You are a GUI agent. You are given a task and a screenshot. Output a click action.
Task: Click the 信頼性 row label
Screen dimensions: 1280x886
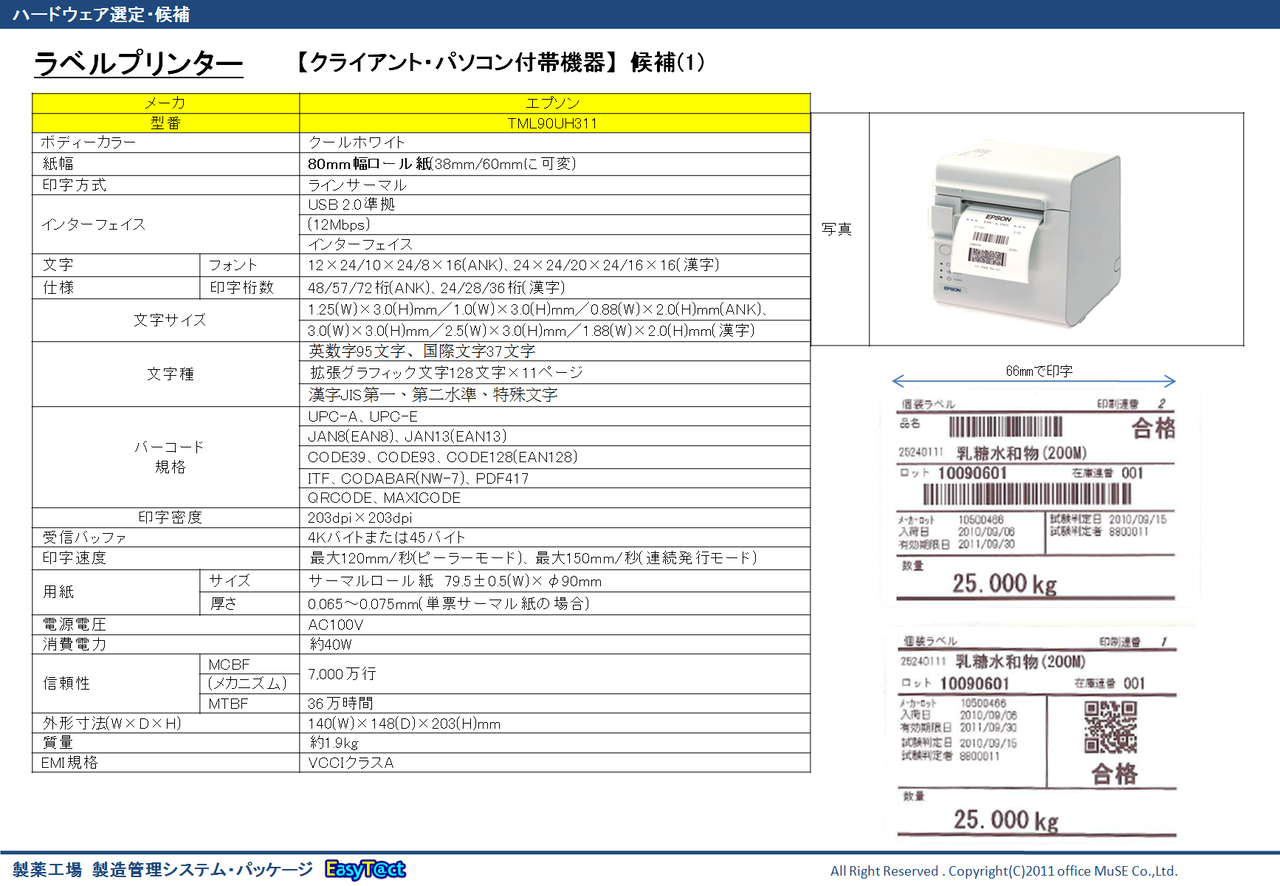(66, 684)
